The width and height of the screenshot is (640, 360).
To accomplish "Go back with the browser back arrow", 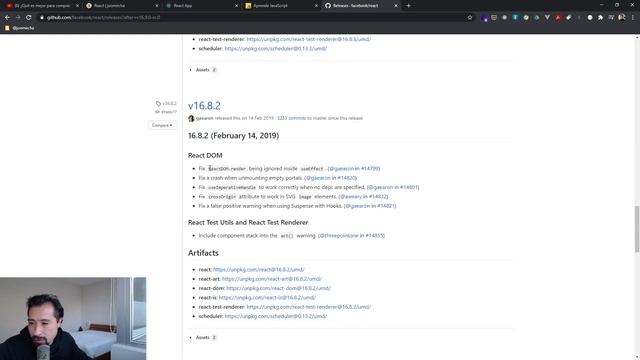I will tap(7, 18).
